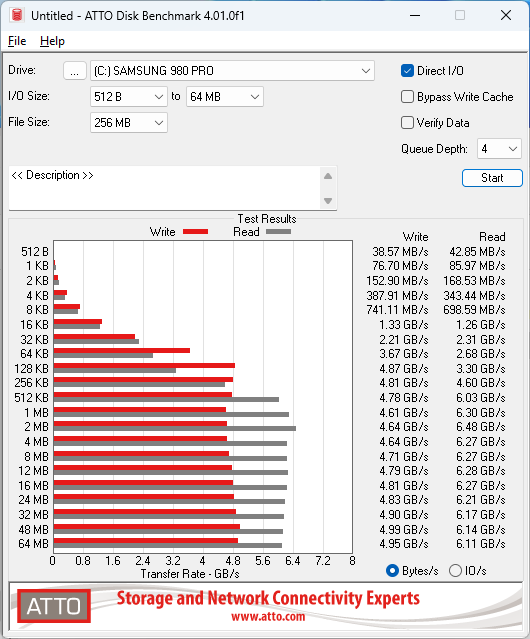Expand the Drive selection dropdown
Image resolution: width=530 pixels, height=639 pixels.
[232, 71]
